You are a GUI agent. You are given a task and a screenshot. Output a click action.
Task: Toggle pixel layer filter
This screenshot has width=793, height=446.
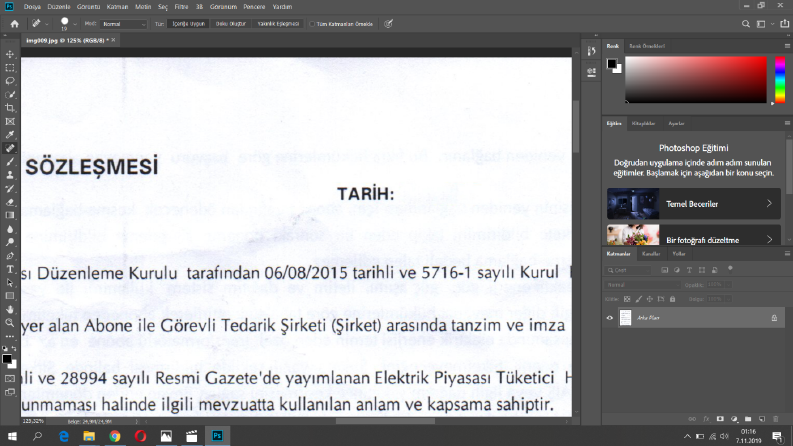pos(665,270)
